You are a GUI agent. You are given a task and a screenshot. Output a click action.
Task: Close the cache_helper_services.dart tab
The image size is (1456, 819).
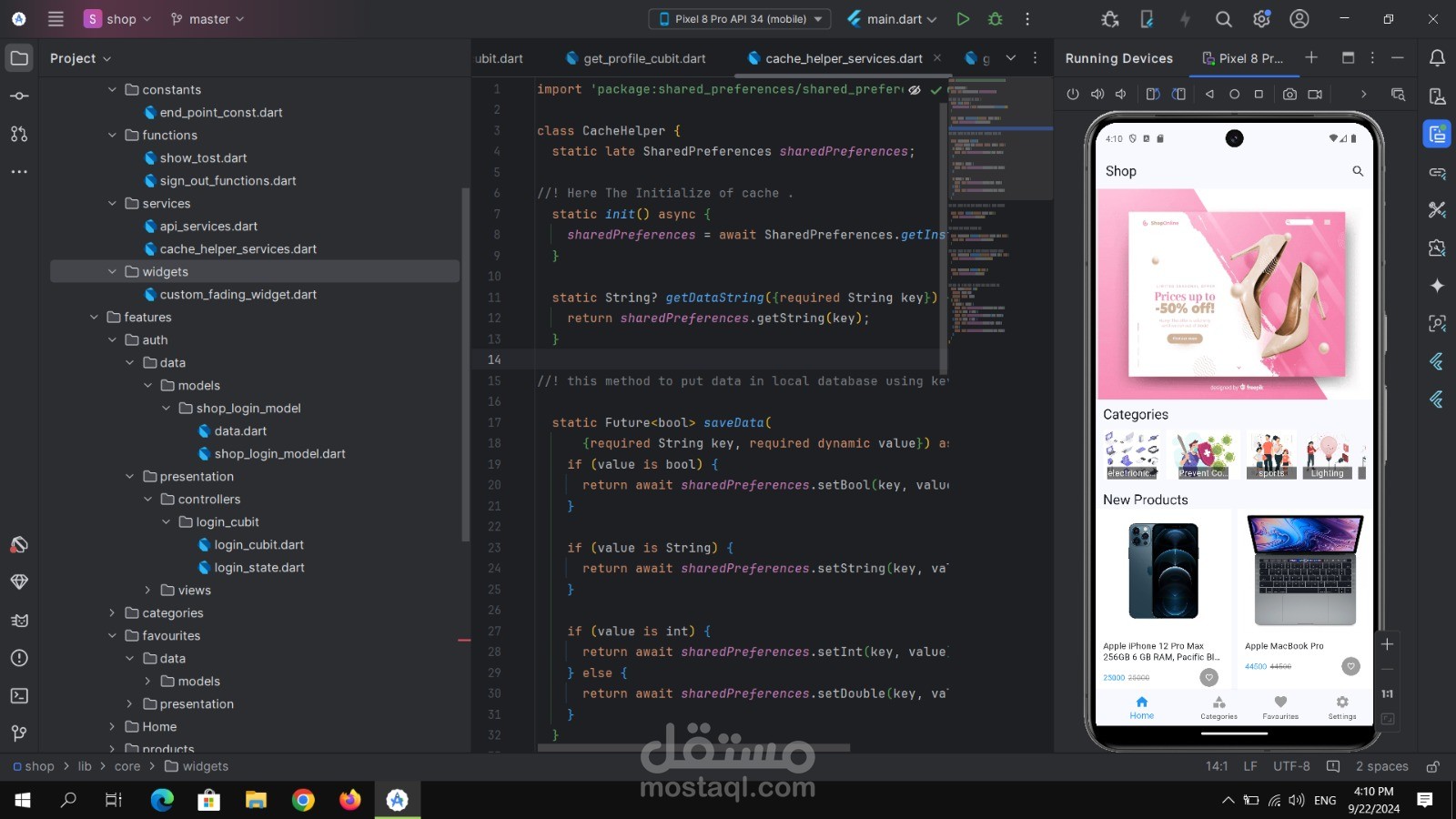point(937,58)
